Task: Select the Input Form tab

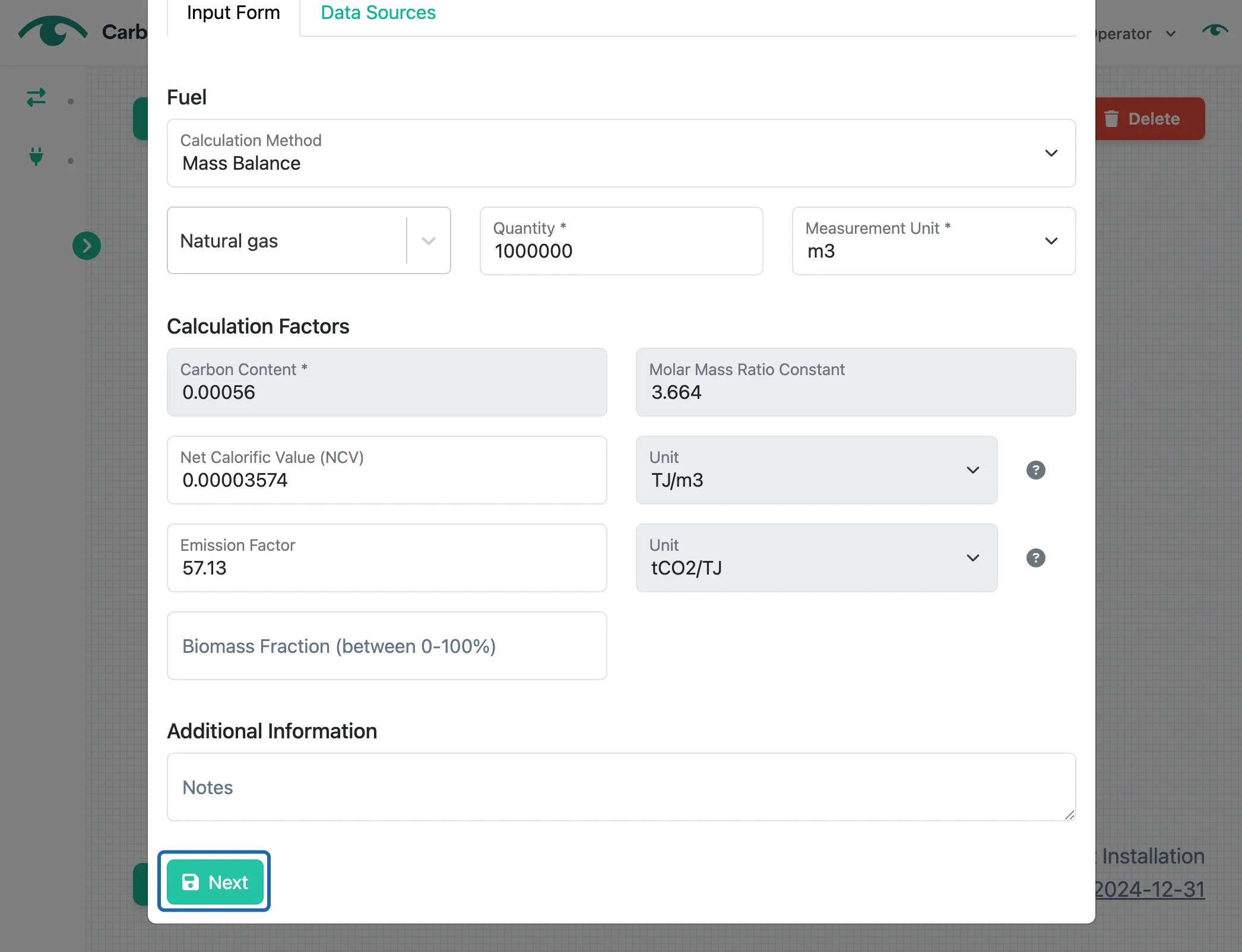Action: point(233,13)
